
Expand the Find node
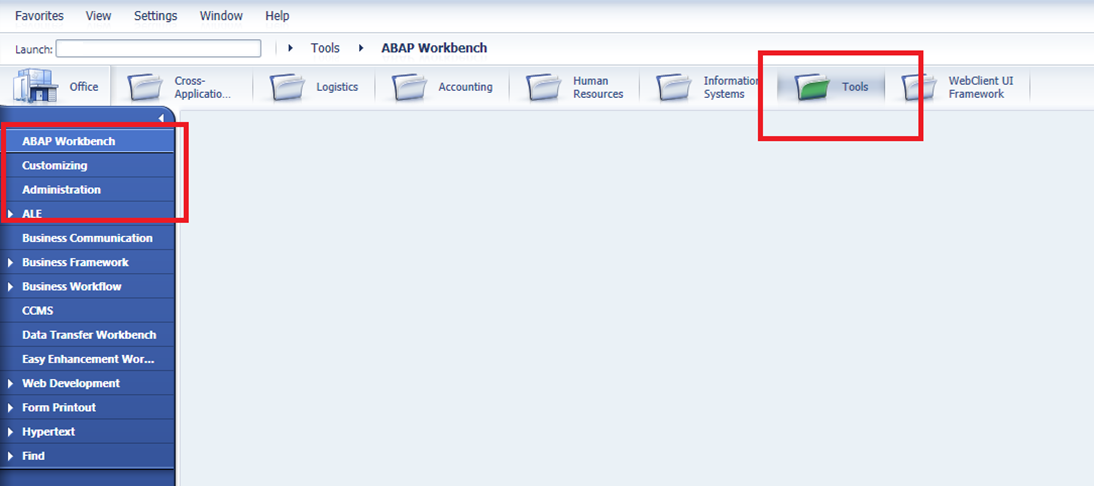[10, 456]
